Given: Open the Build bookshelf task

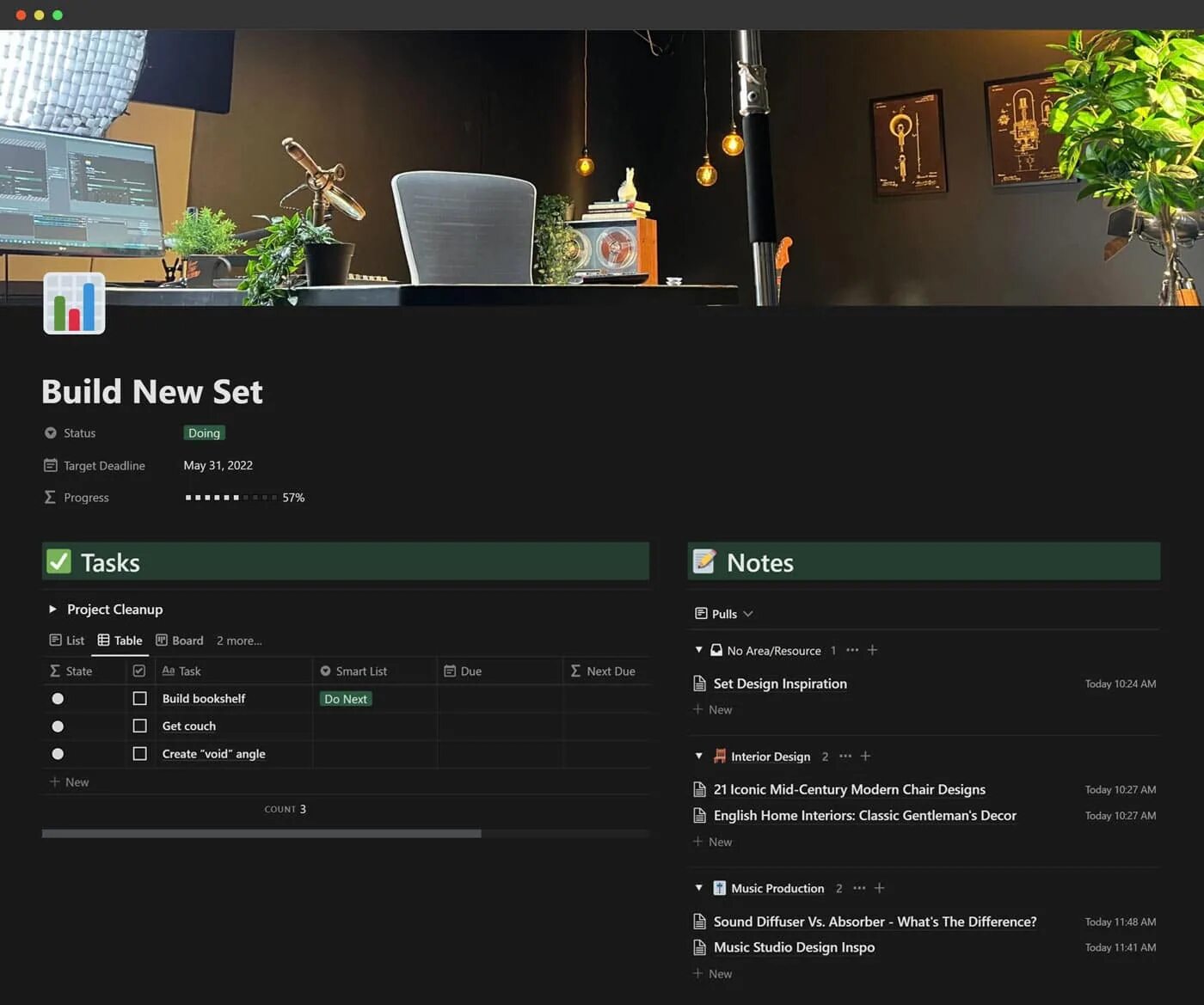Looking at the screenshot, I should point(204,698).
